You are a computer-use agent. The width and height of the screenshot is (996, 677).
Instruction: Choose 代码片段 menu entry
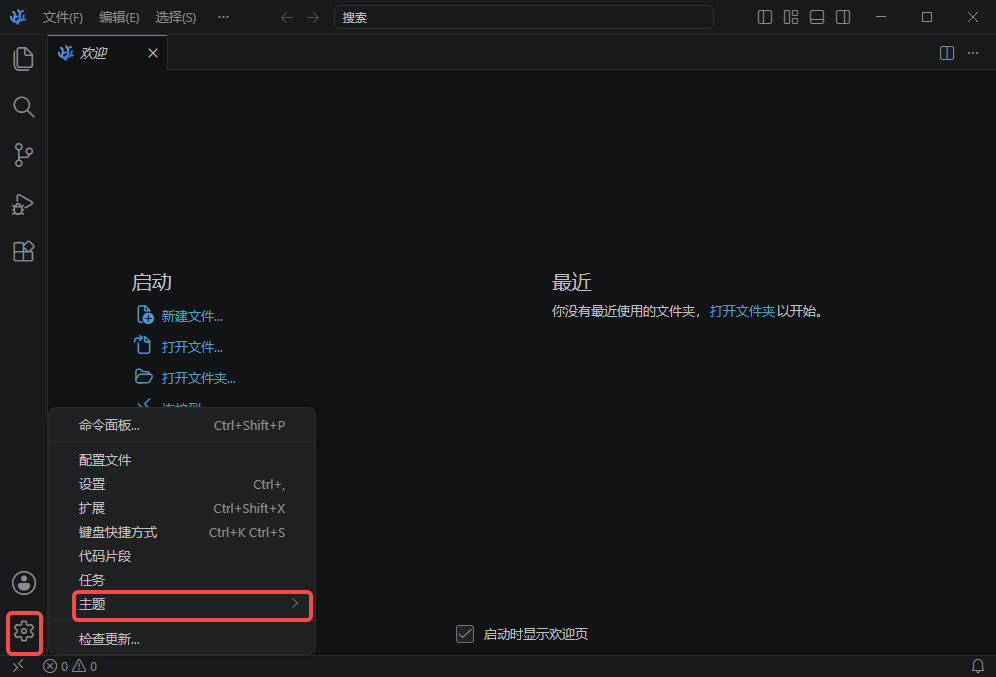[x=182, y=556]
